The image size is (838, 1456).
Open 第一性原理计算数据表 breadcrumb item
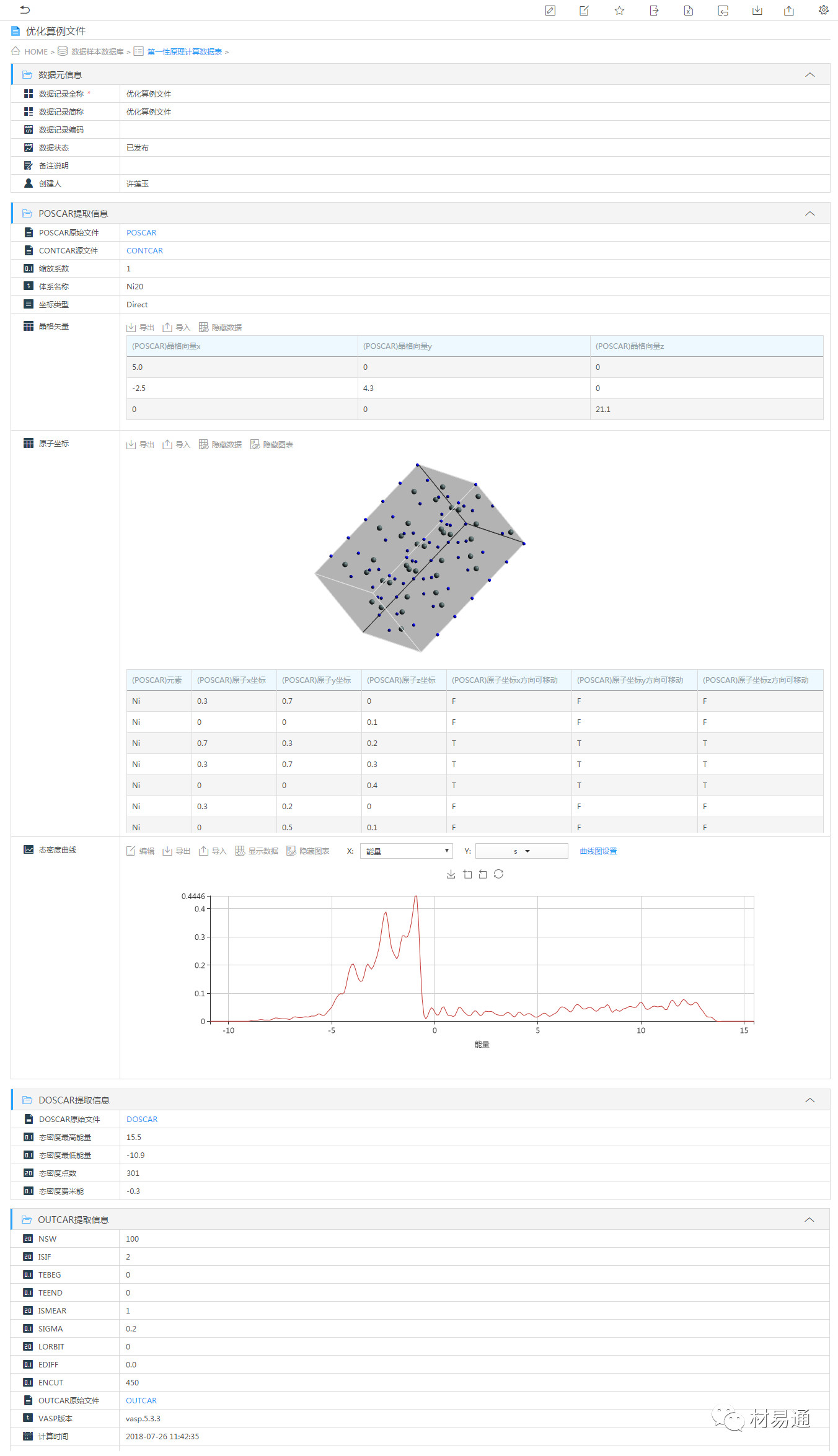[184, 52]
